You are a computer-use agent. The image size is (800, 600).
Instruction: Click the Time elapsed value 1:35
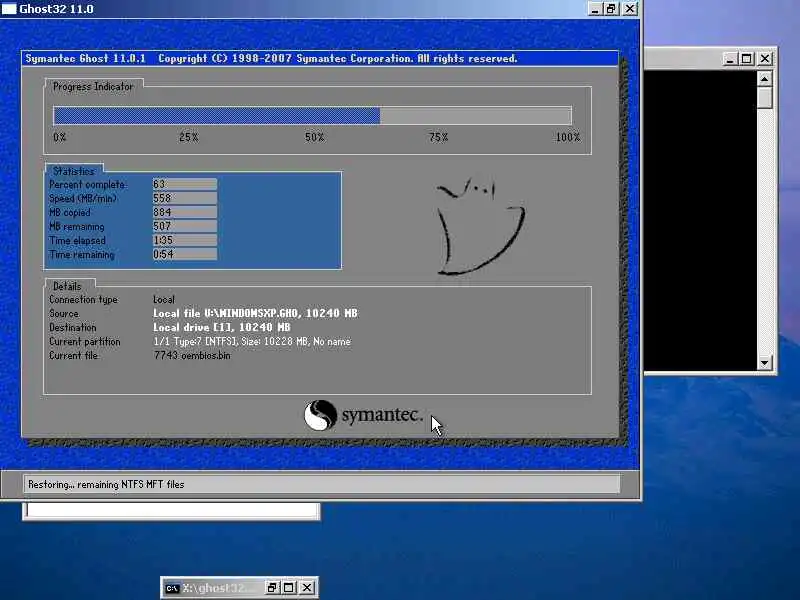(x=185, y=240)
